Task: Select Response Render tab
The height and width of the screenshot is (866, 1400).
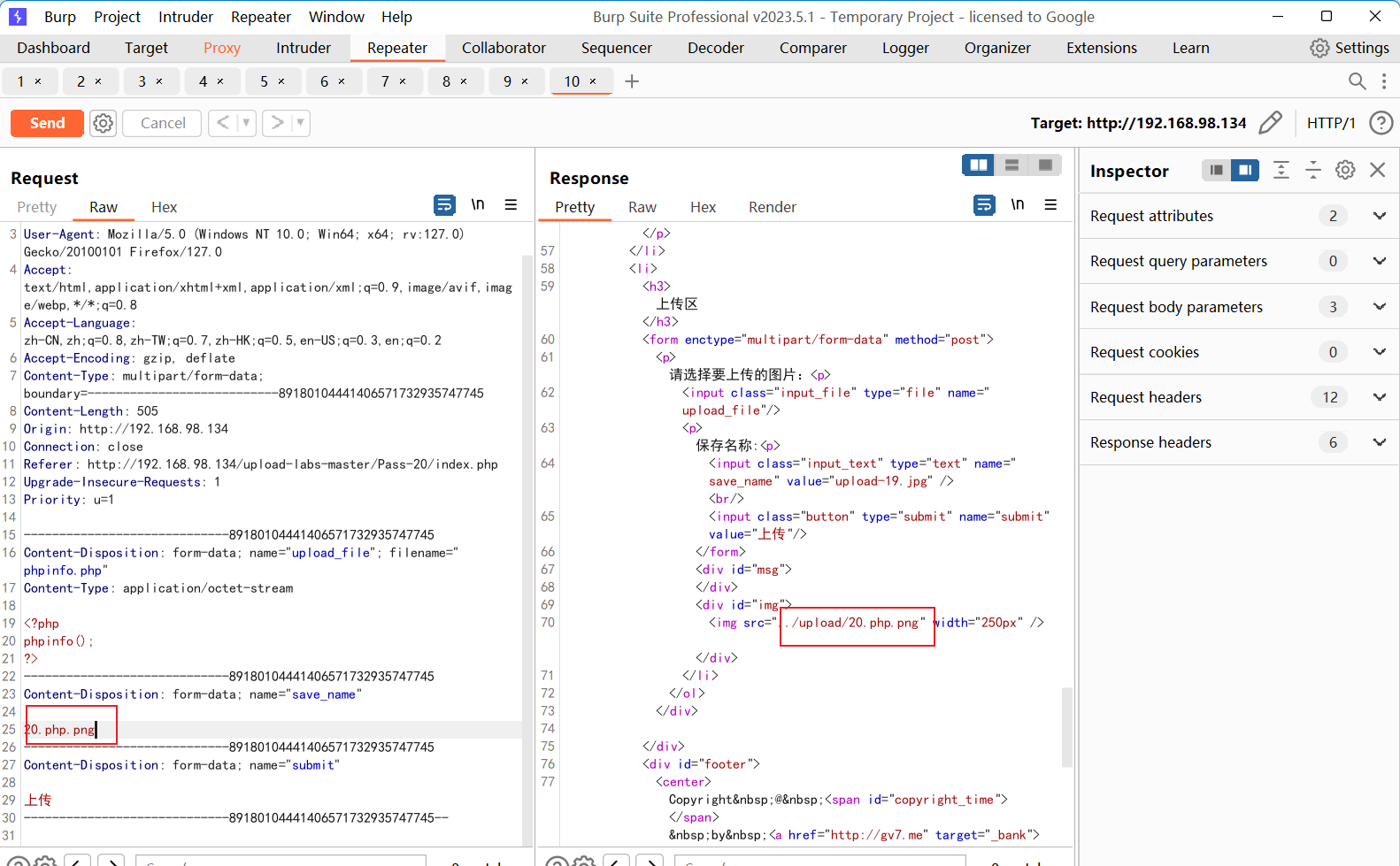Action: (773, 207)
